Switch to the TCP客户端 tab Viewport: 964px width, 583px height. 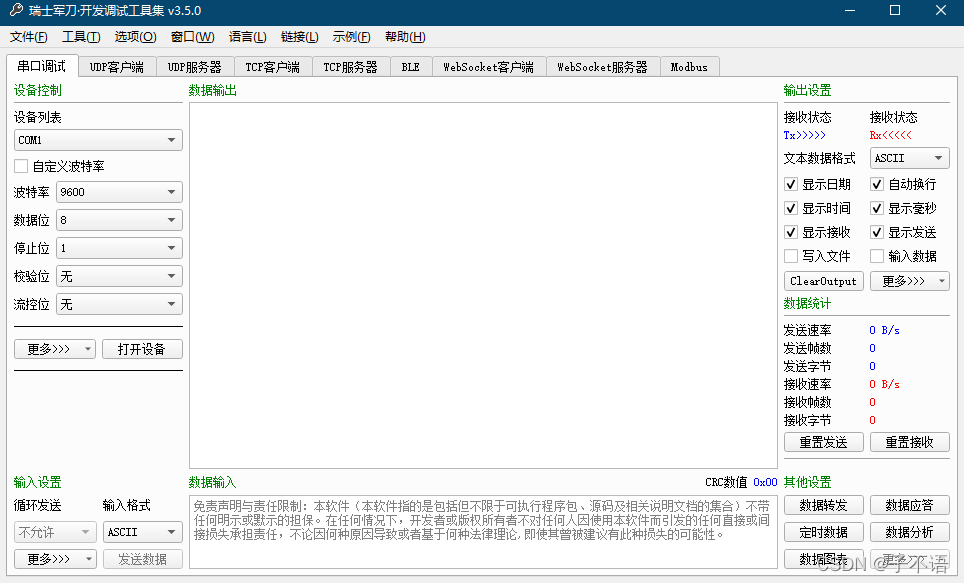point(273,67)
